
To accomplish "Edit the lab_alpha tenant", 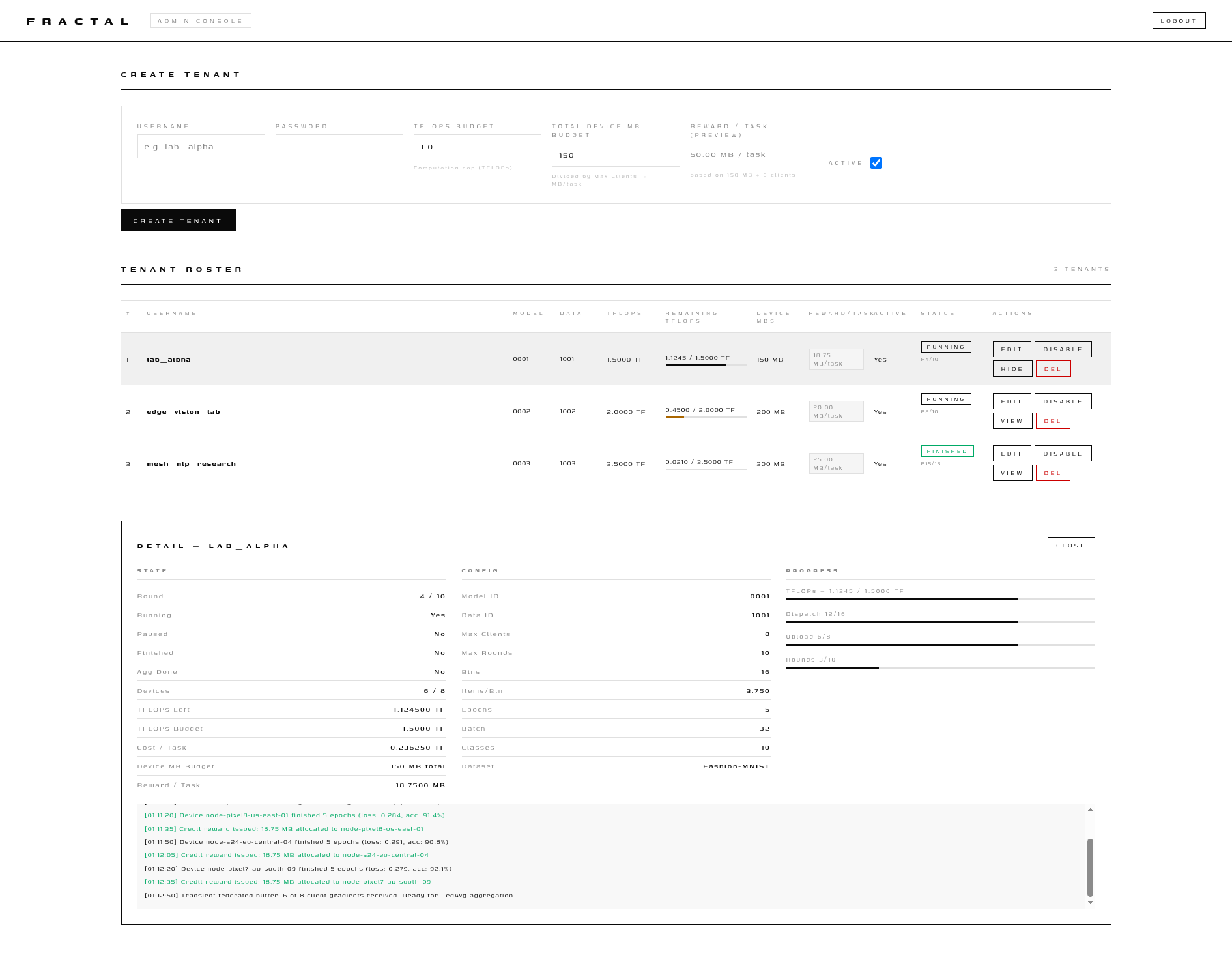I will (x=1012, y=349).
